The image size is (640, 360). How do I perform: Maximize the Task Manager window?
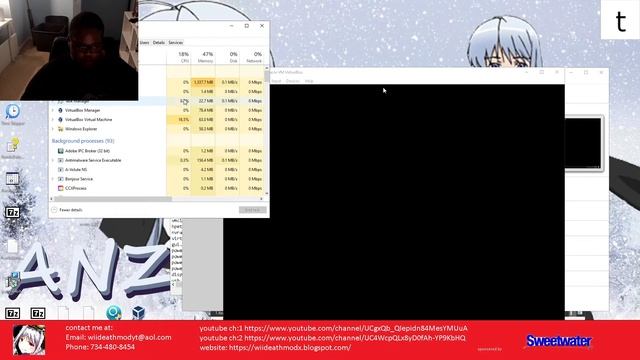click(x=247, y=26)
